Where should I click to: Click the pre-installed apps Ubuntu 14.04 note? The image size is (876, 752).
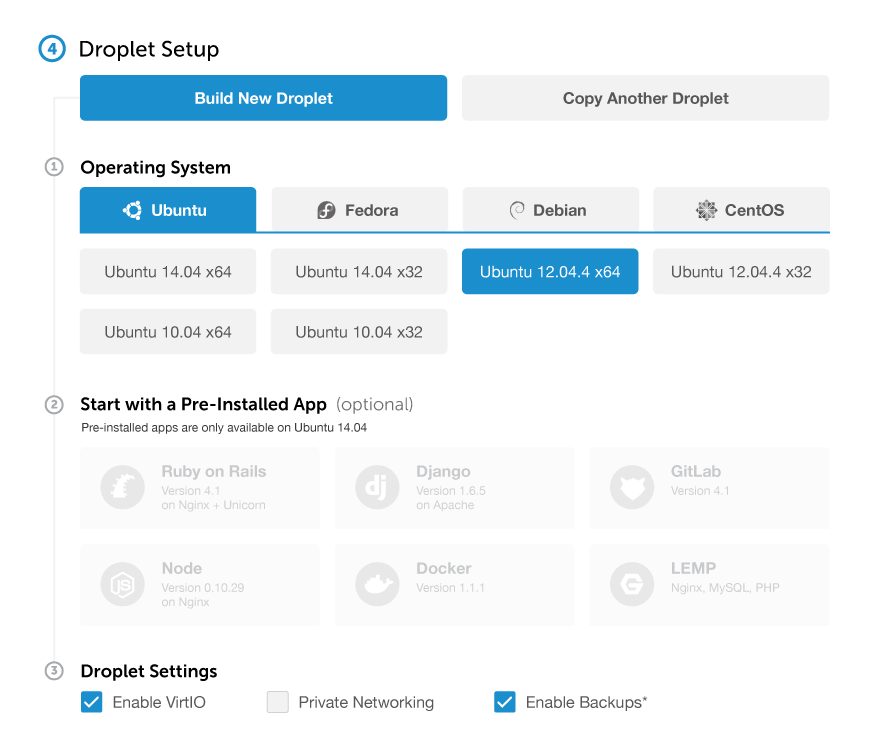pos(224,427)
